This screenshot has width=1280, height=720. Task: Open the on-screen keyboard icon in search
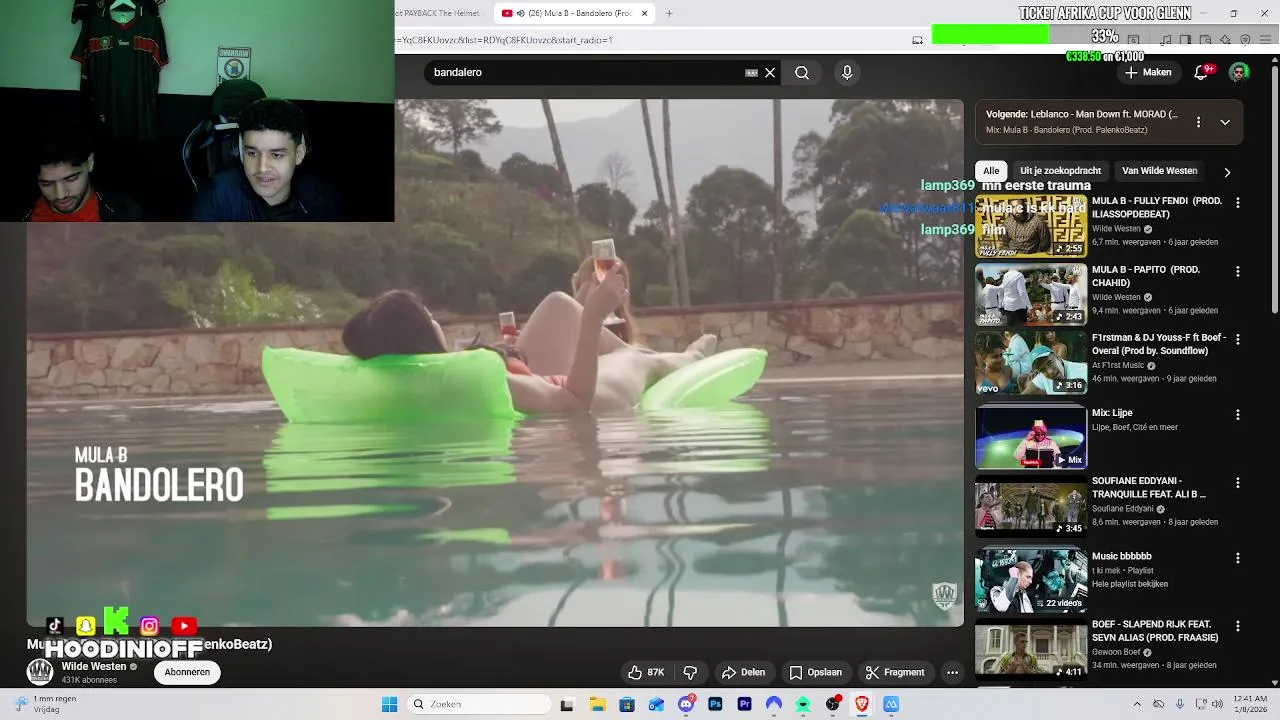pos(751,72)
